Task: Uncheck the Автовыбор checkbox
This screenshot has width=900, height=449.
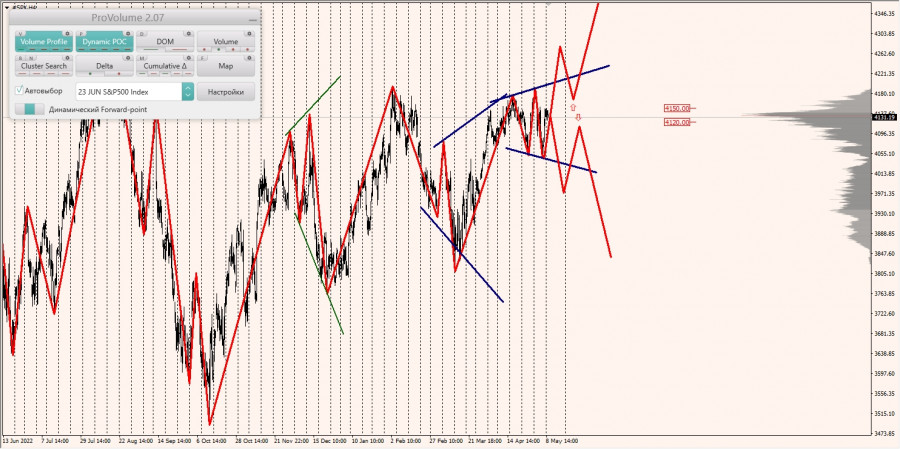Action: click(x=20, y=91)
